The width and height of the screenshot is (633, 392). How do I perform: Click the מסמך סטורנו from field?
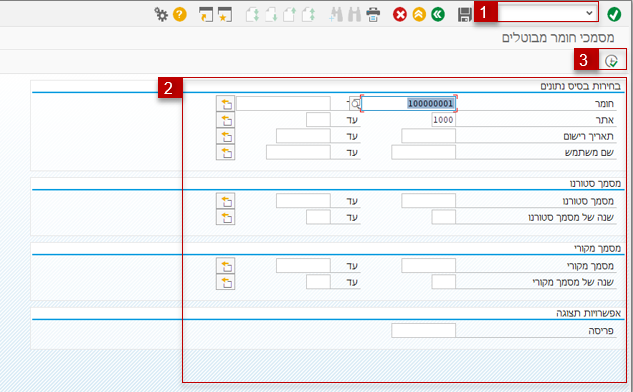(x=428, y=201)
